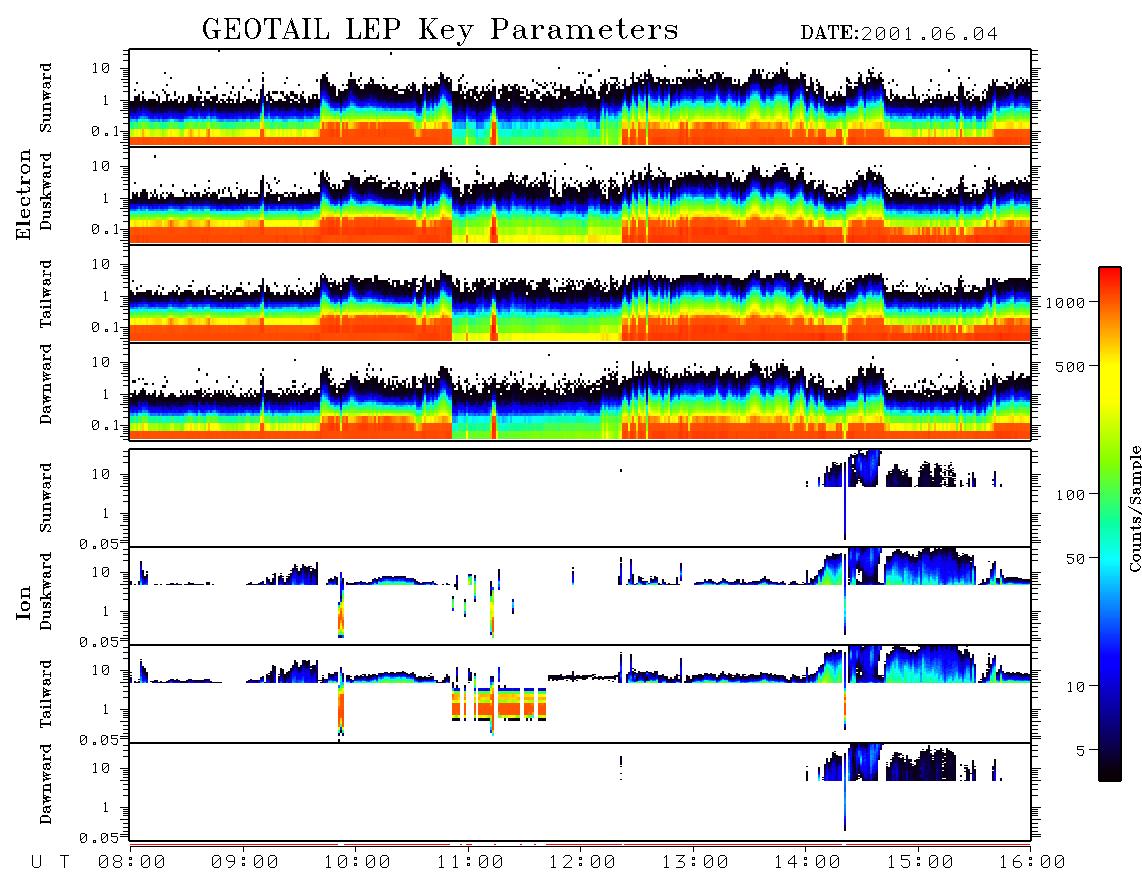Click the "16:00" time tick label
Viewport: 1142px width, 880px height.
(1032, 862)
